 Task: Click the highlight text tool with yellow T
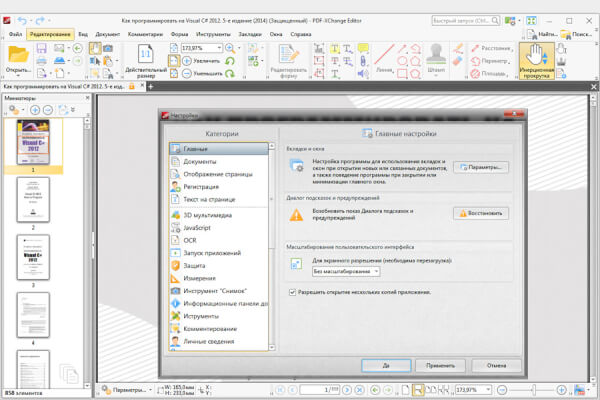[334, 48]
